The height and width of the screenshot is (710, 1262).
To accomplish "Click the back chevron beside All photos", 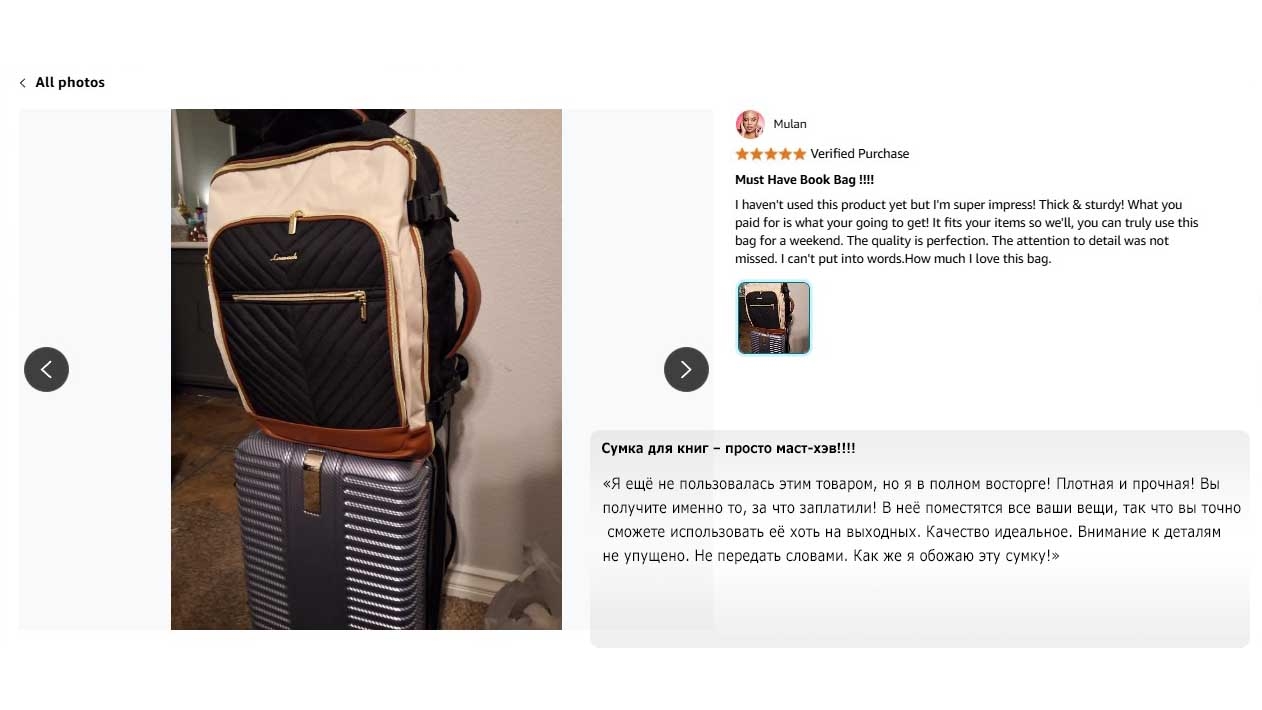I will click(22, 83).
